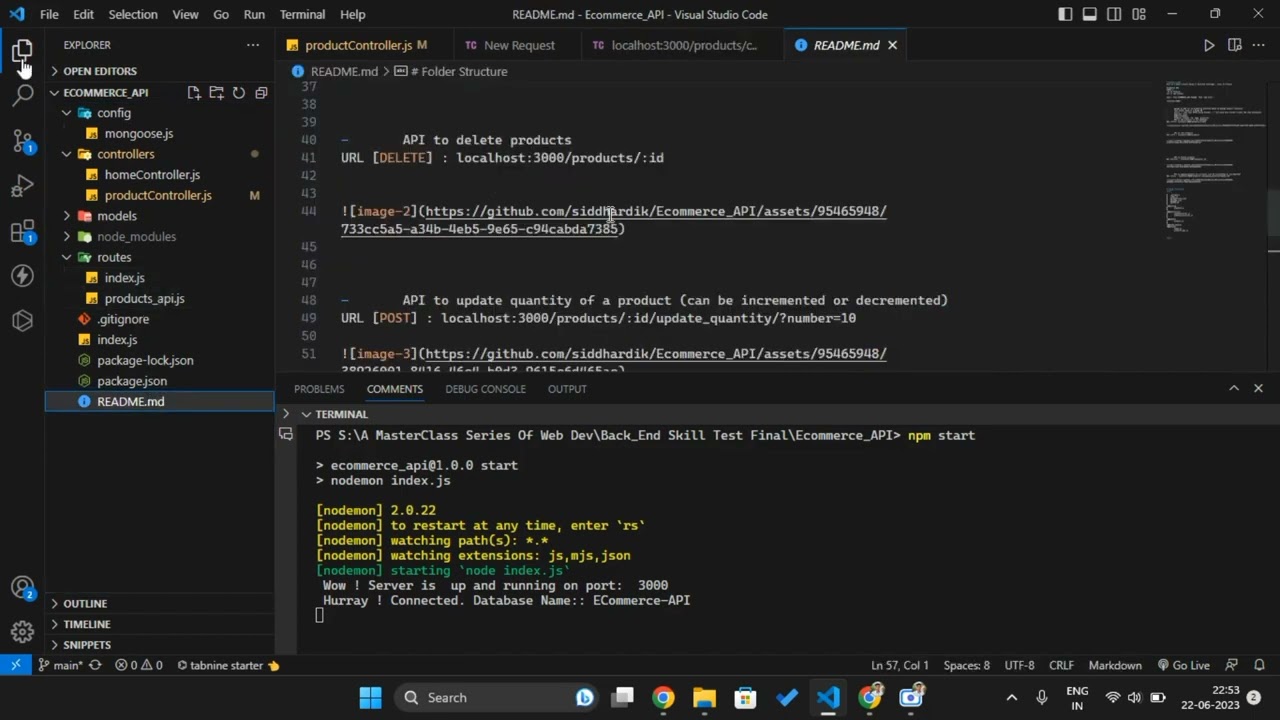Refresh the Explorer file tree
The image size is (1280, 720).
[239, 92]
